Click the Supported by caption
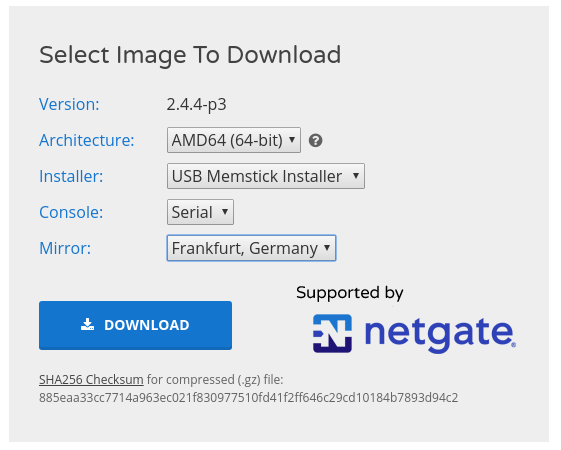This screenshot has height=450, width=561. 350,293
